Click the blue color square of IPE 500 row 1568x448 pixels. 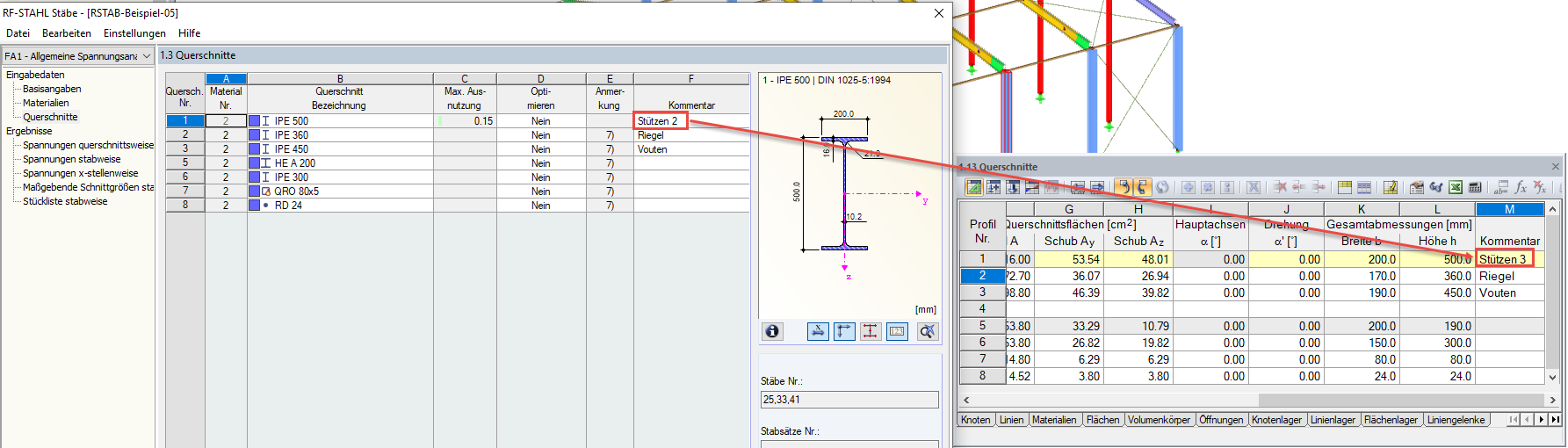click(x=254, y=121)
